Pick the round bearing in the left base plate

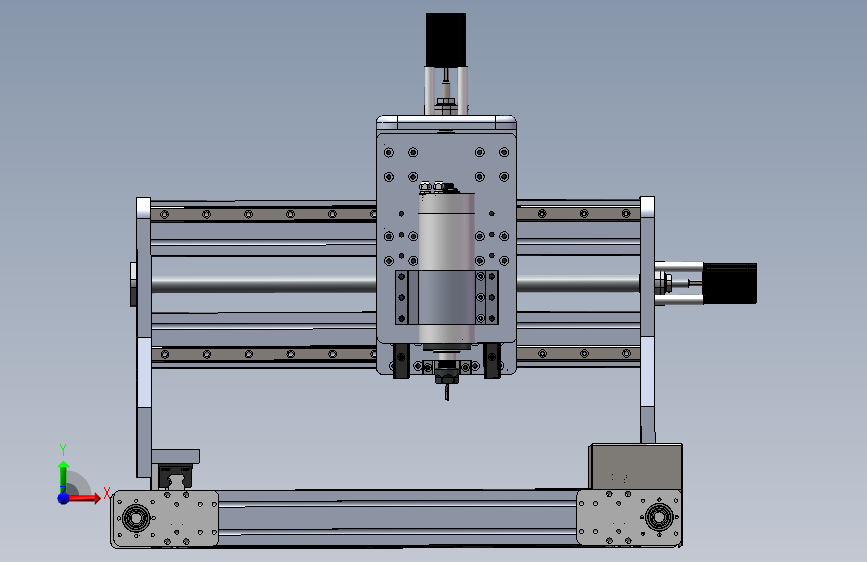[x=135, y=519]
